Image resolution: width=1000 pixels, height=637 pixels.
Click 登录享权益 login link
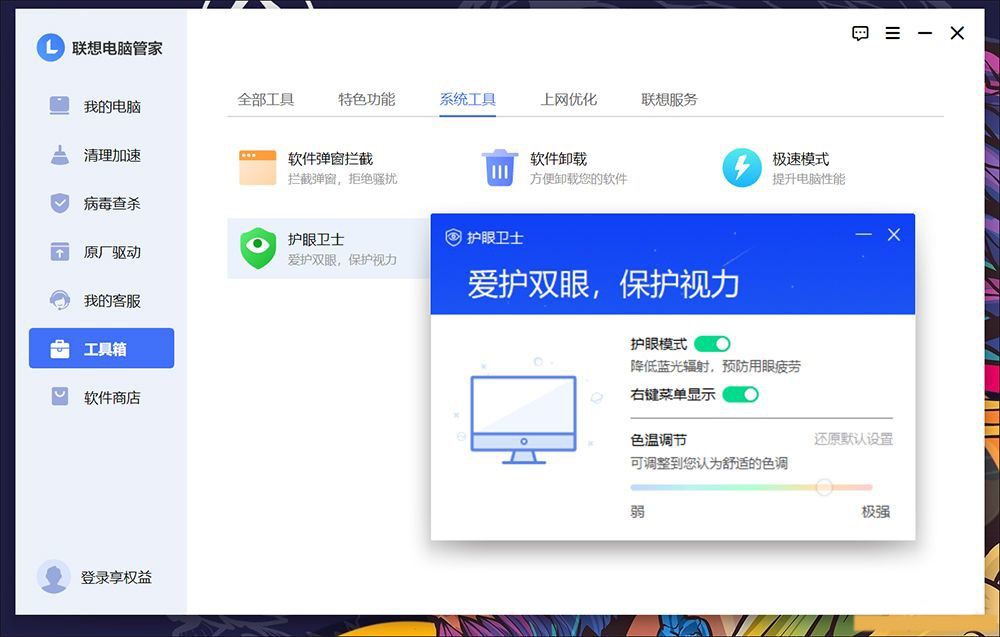tap(116, 578)
